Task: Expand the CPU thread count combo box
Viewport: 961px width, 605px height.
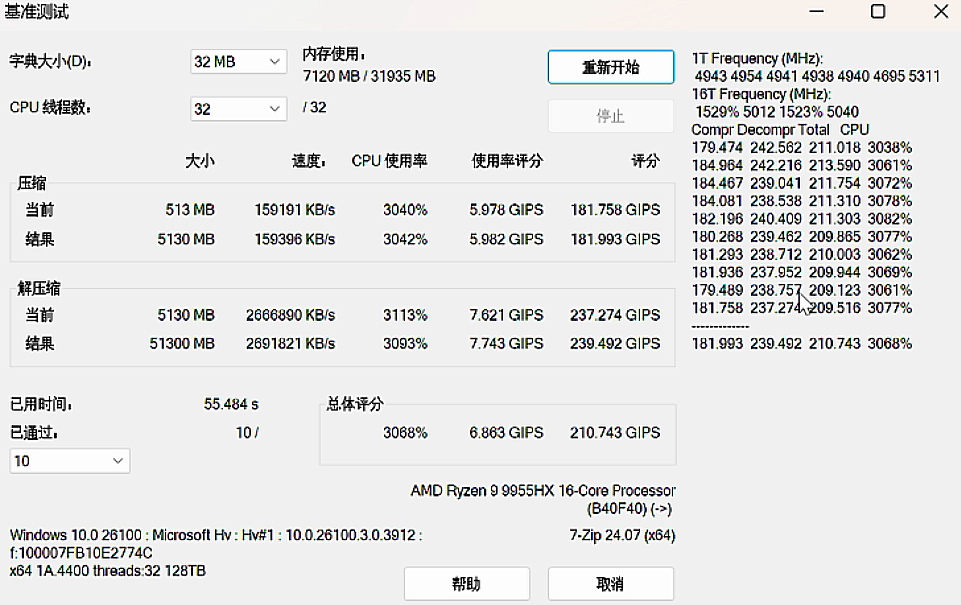Action: point(238,108)
